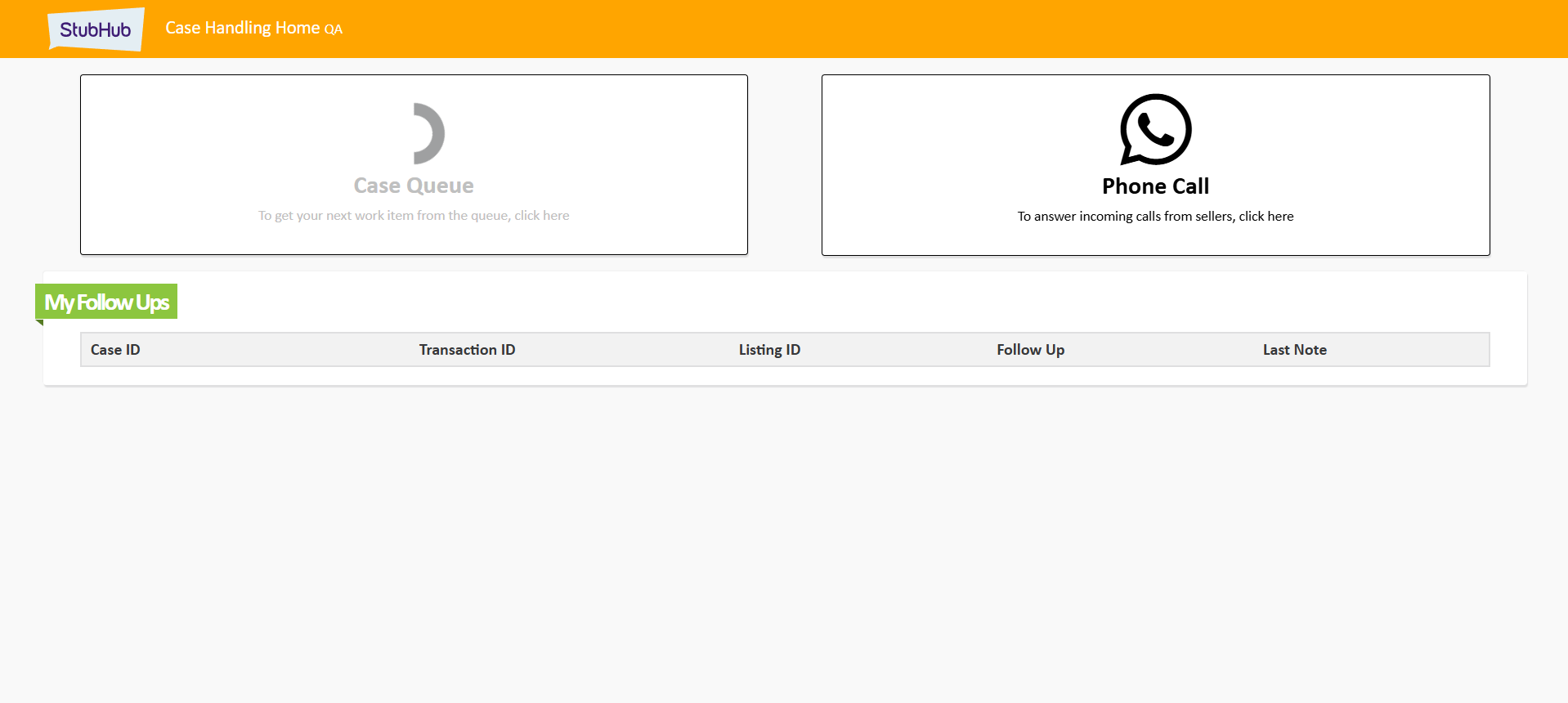Click 'To get your next work item' text

pyautogui.click(x=414, y=216)
